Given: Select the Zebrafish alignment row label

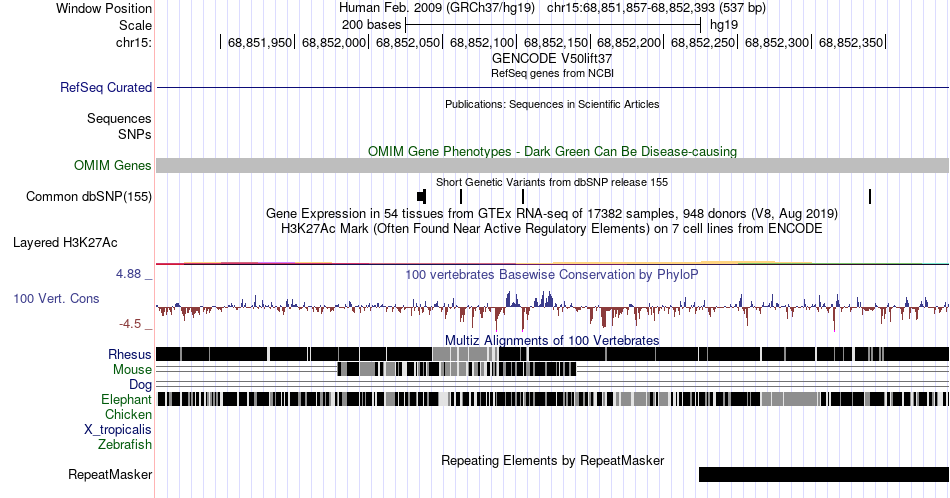Looking at the screenshot, I should (x=125, y=444).
